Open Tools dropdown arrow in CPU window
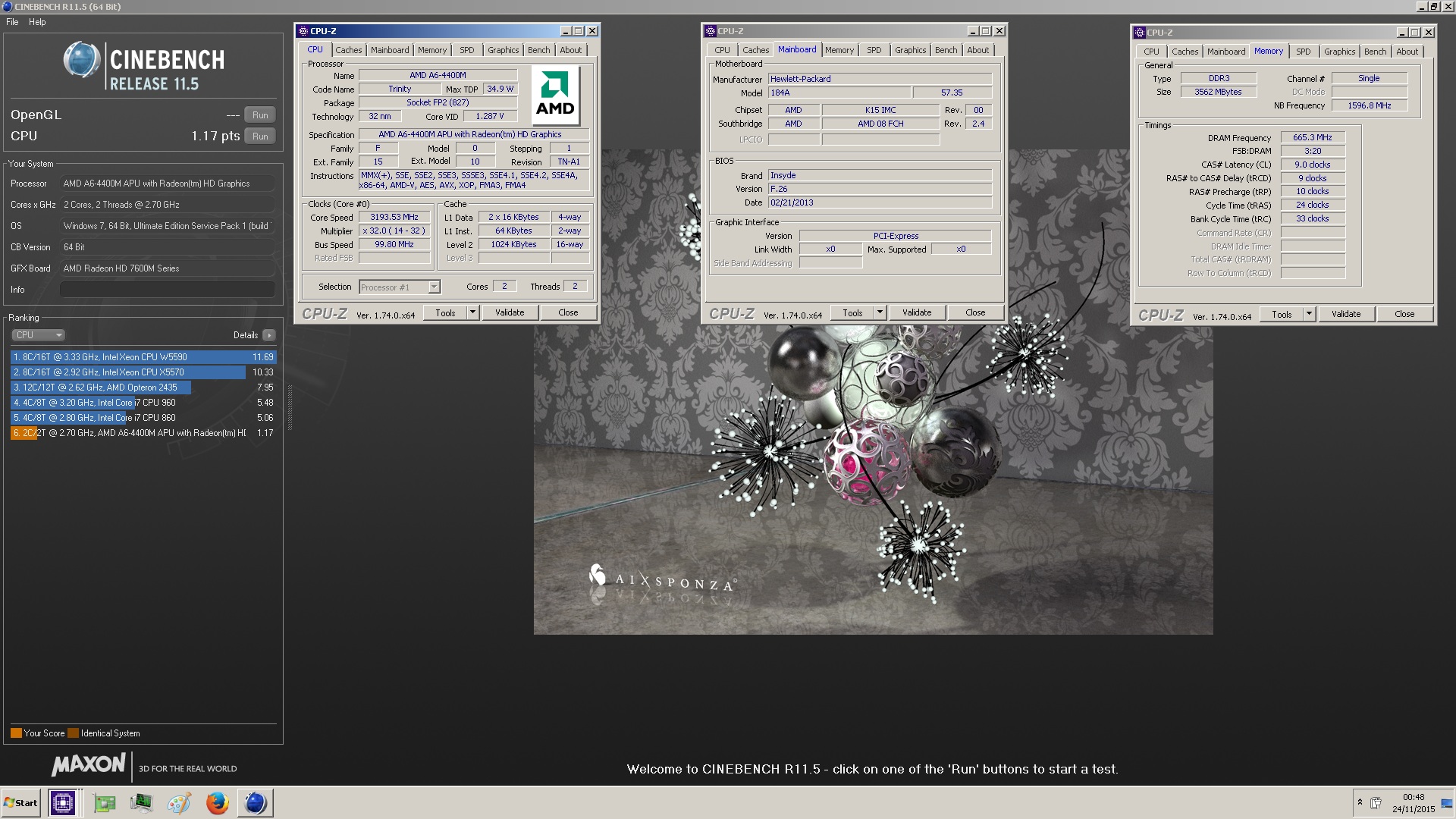 click(x=472, y=312)
